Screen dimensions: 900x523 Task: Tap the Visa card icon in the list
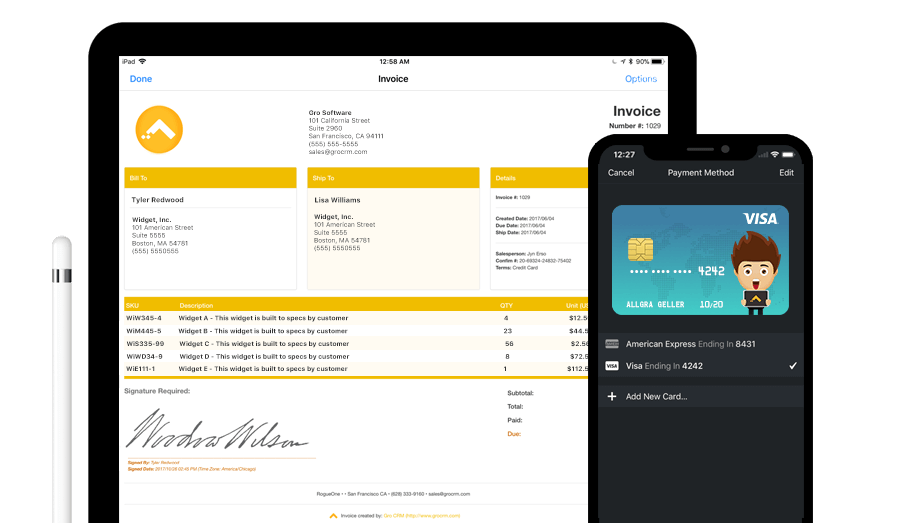coord(612,366)
